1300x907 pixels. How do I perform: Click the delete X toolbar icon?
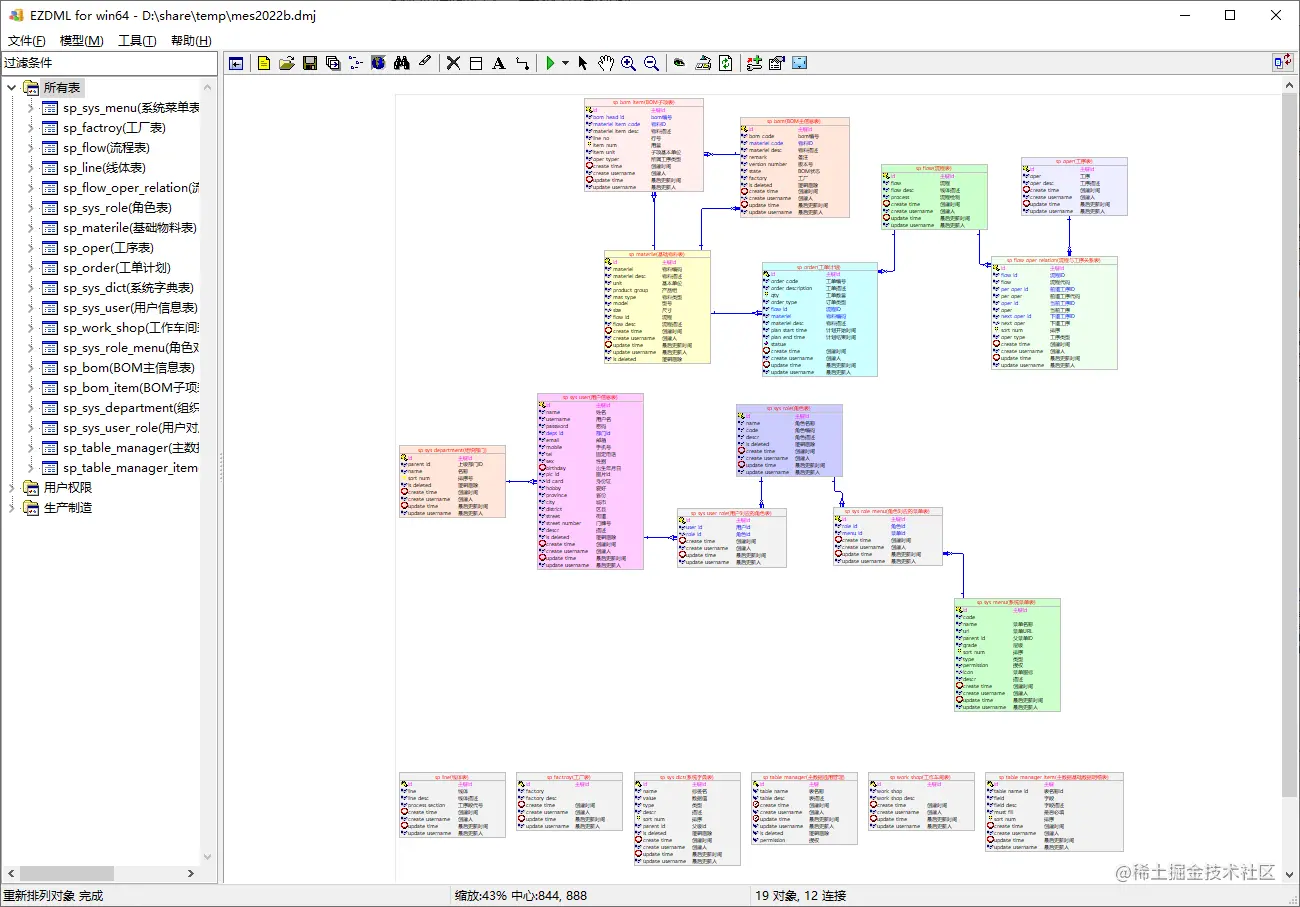453,63
